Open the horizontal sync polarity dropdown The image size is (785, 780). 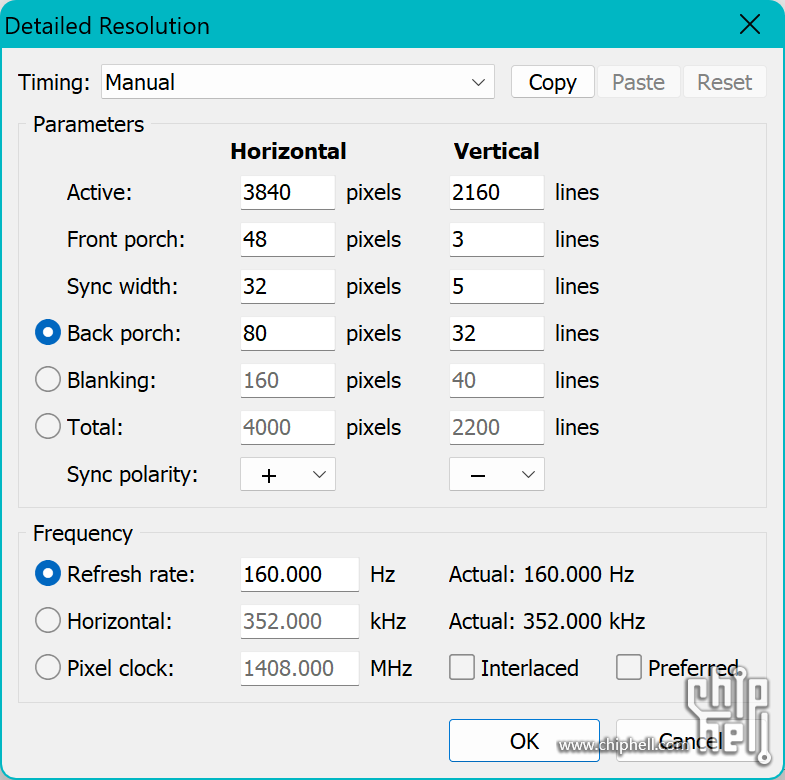click(288, 475)
